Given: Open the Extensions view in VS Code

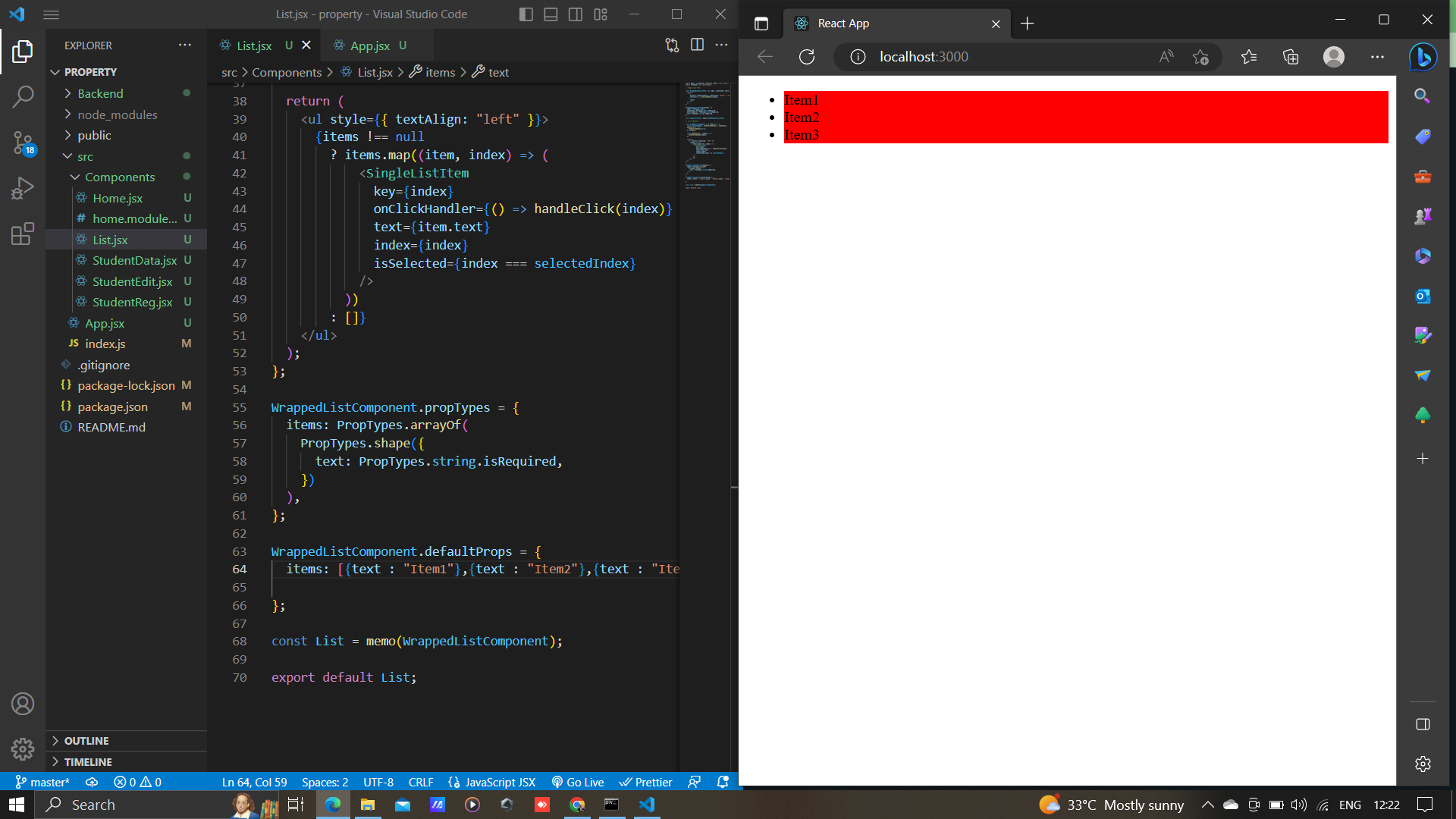Looking at the screenshot, I should click(x=23, y=234).
